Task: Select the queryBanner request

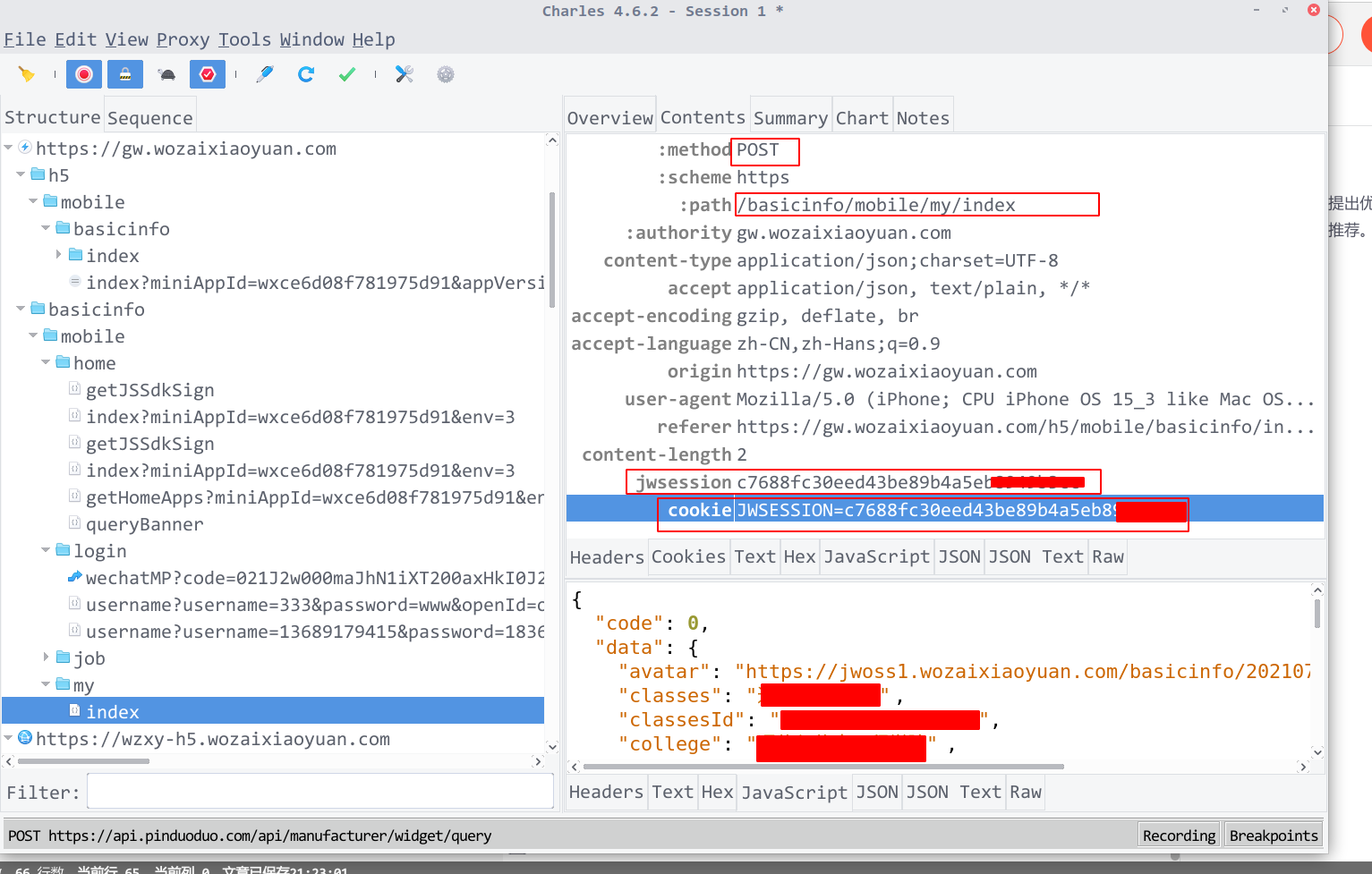Action: 144,524
